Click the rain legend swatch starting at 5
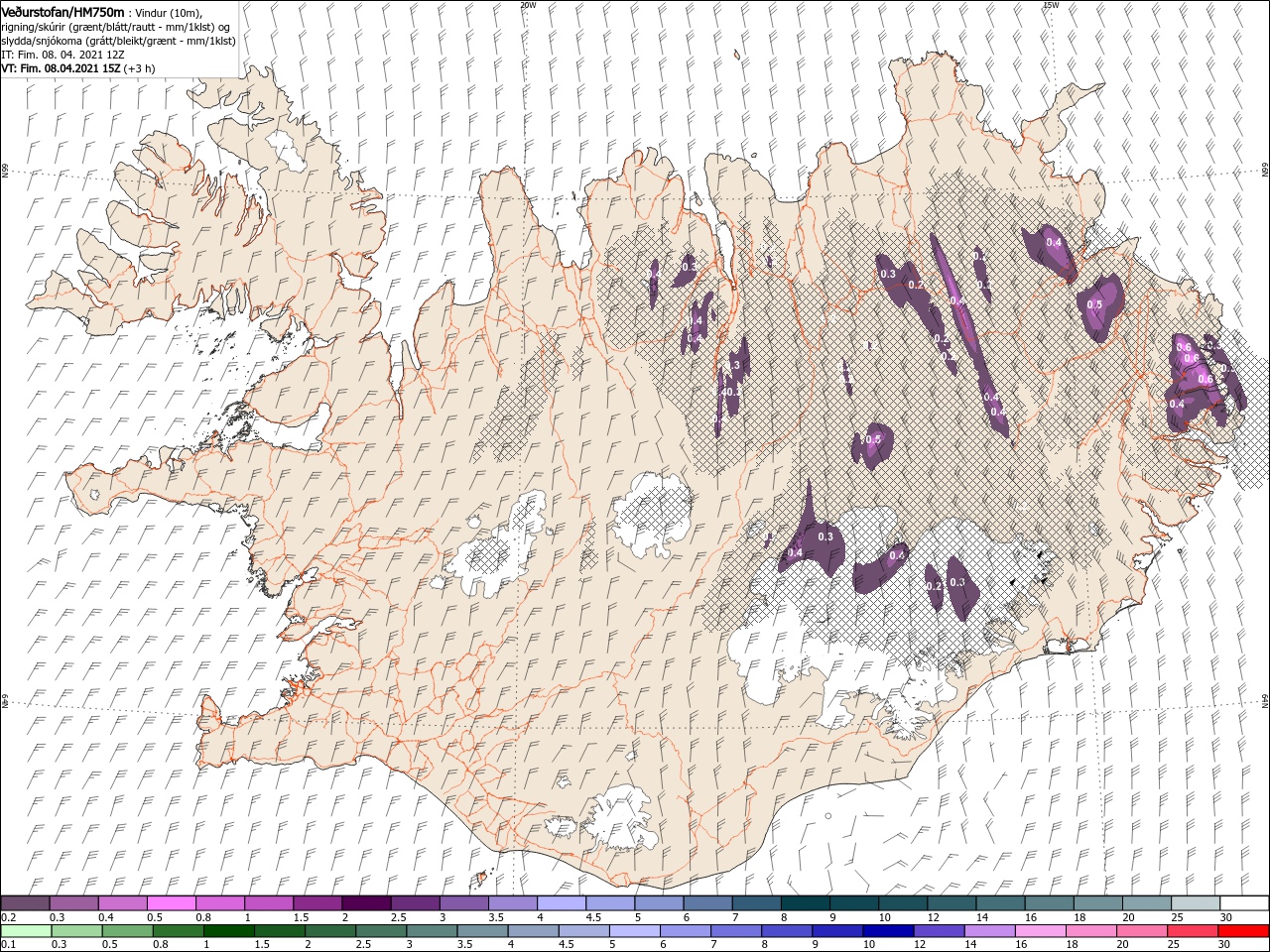Viewport: 1270px width, 952px height. (634, 931)
